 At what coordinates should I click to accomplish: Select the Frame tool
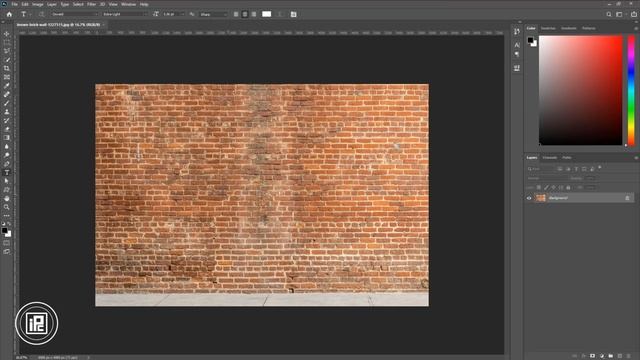[x=7, y=77]
